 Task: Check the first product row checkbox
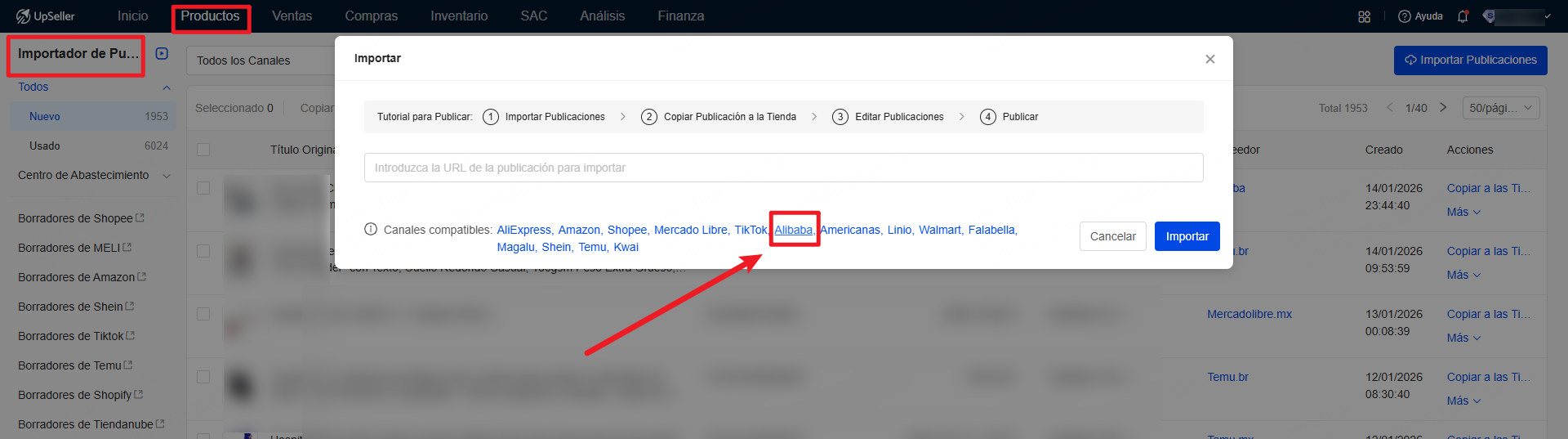coord(203,188)
